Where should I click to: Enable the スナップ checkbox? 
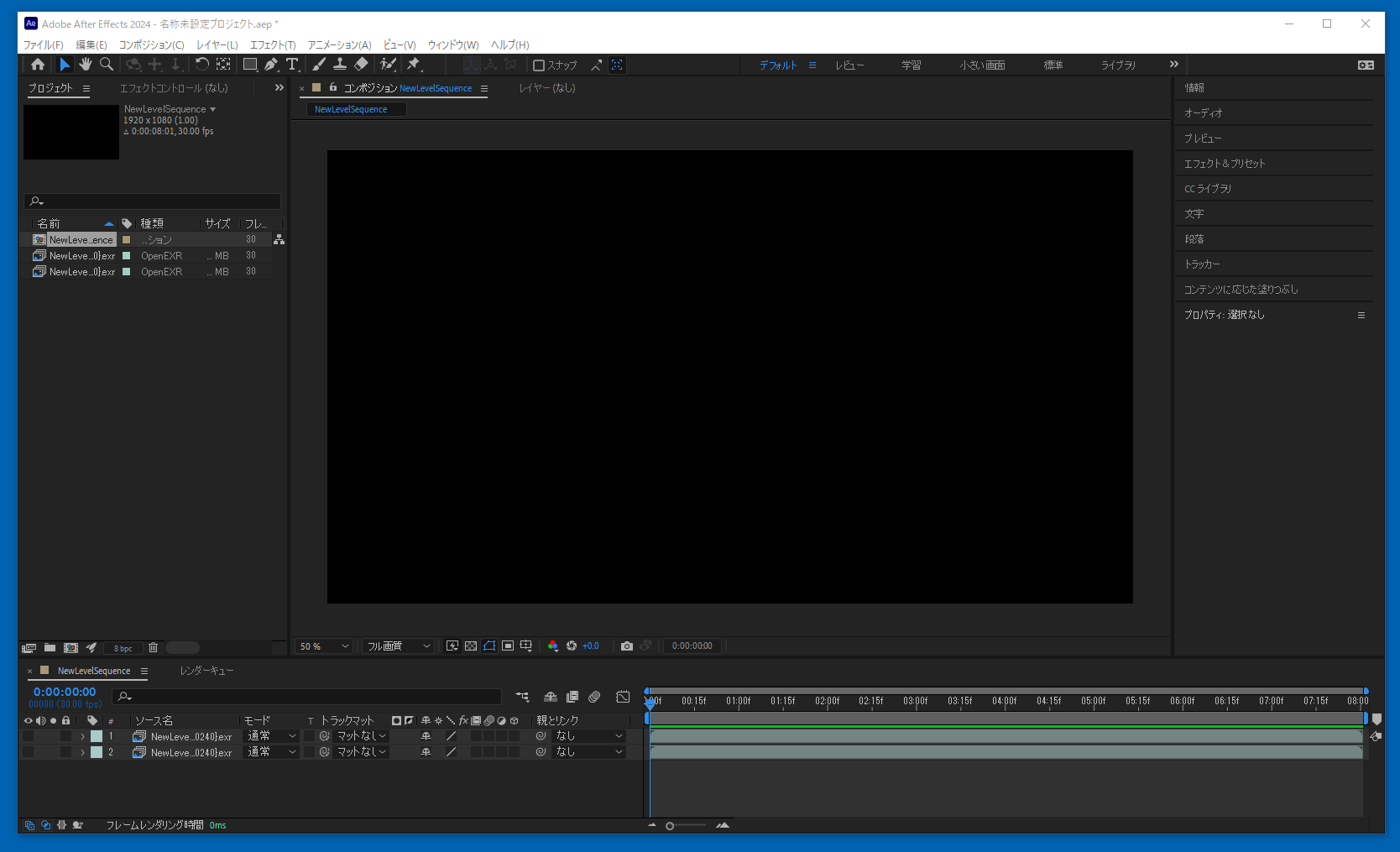[539, 65]
